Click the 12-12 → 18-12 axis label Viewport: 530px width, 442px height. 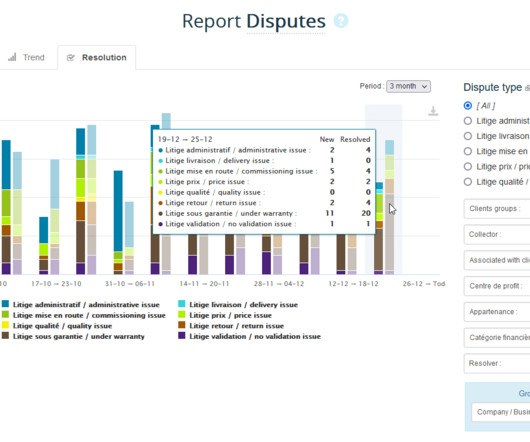point(353,284)
